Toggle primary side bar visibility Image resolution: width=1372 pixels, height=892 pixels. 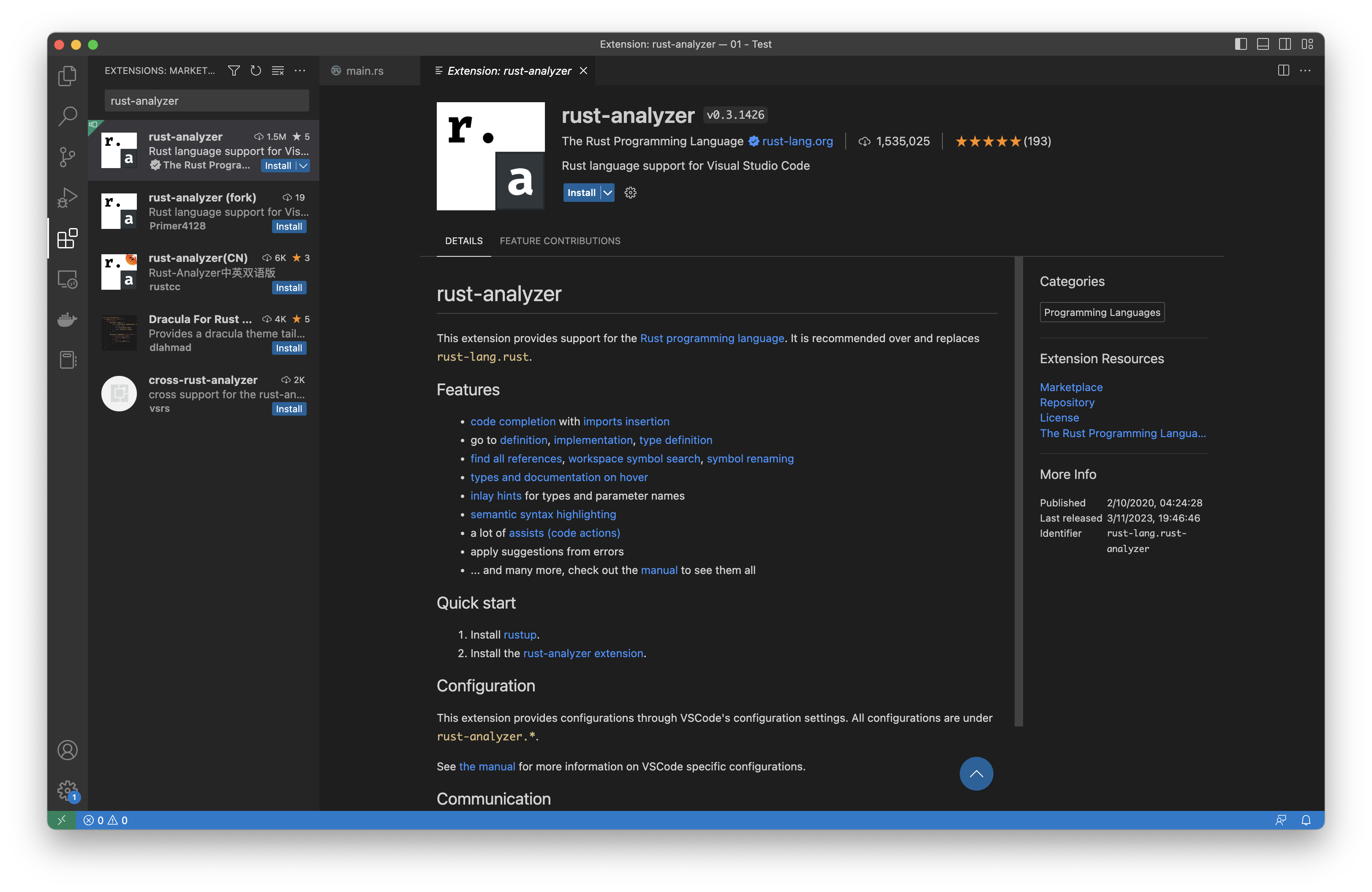tap(1241, 44)
